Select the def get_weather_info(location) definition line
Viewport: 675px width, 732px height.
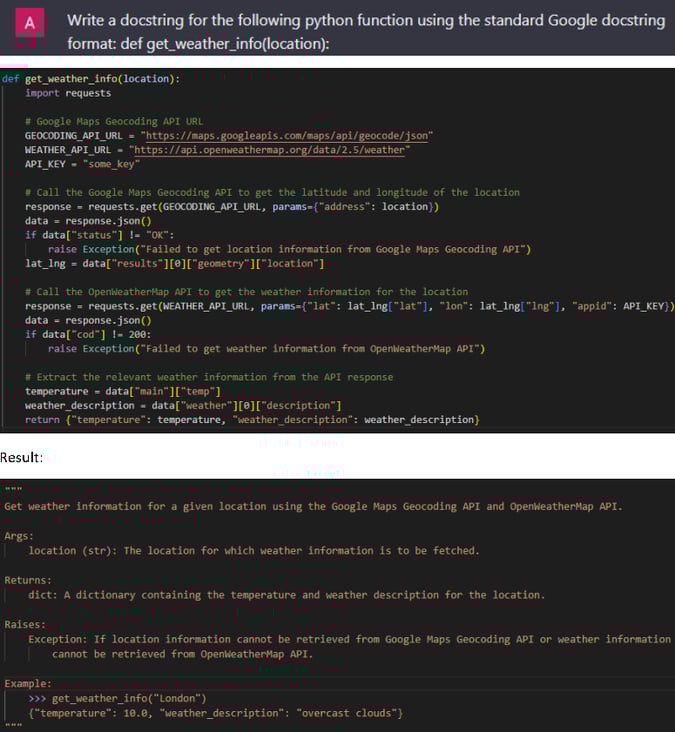point(91,79)
